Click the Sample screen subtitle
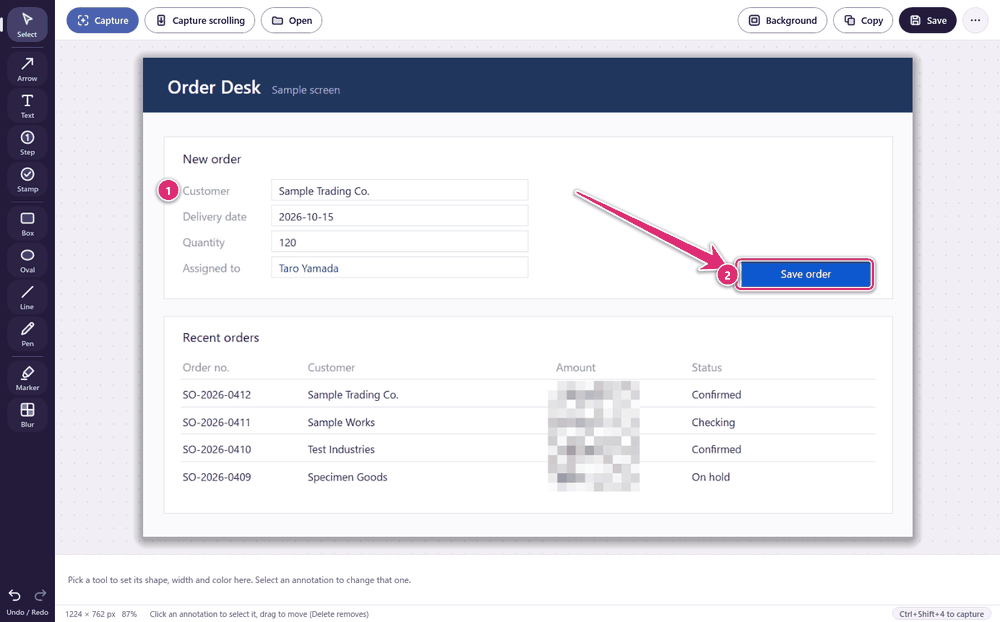The width and height of the screenshot is (1000, 622). click(305, 90)
